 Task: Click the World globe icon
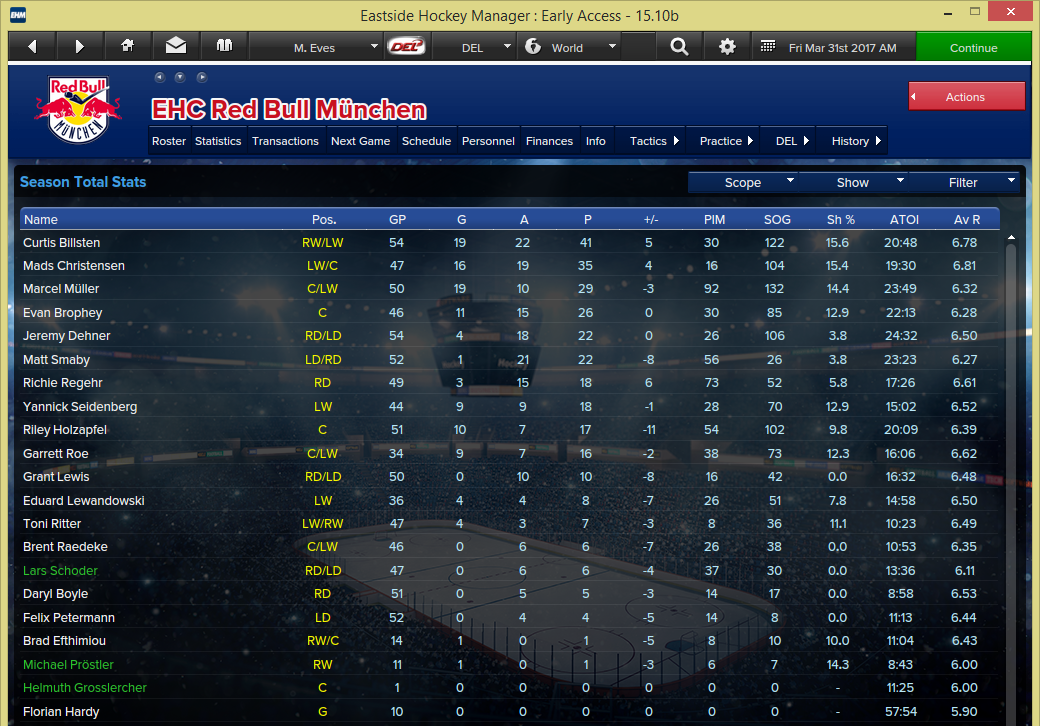[x=533, y=46]
